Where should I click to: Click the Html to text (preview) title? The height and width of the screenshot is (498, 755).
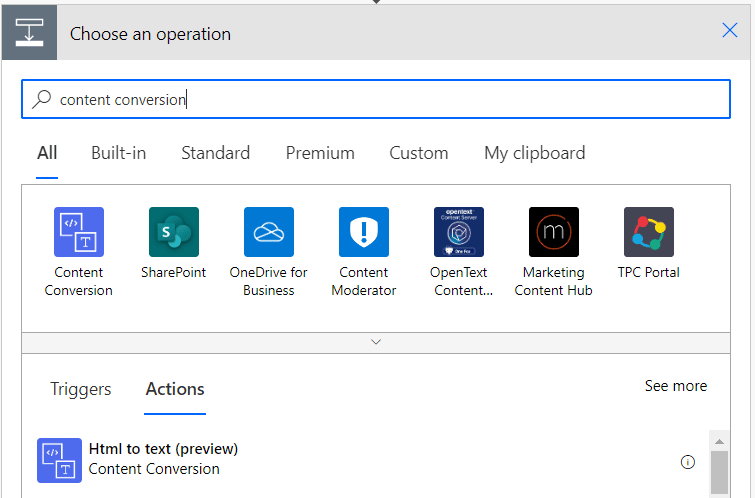pyautogui.click(x=163, y=449)
